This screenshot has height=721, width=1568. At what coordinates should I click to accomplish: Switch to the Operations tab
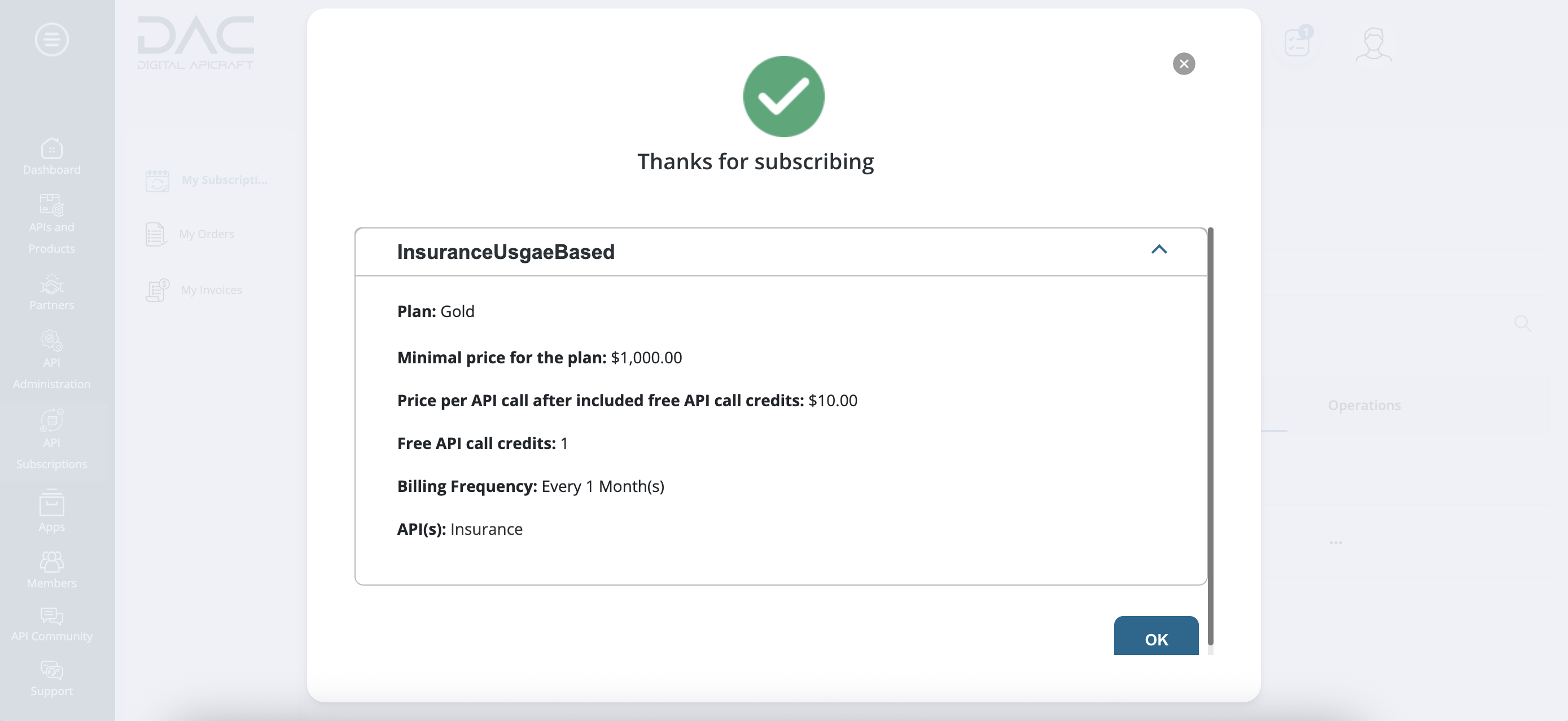[1364, 405]
